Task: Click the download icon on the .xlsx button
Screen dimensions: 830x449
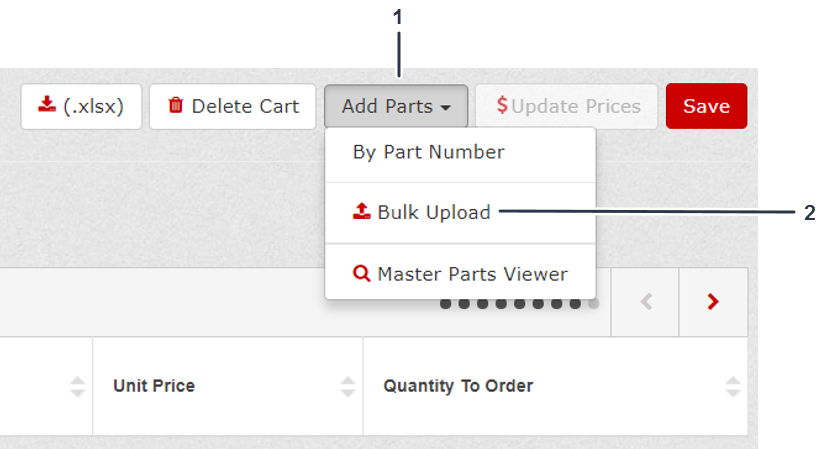Action: [46, 105]
